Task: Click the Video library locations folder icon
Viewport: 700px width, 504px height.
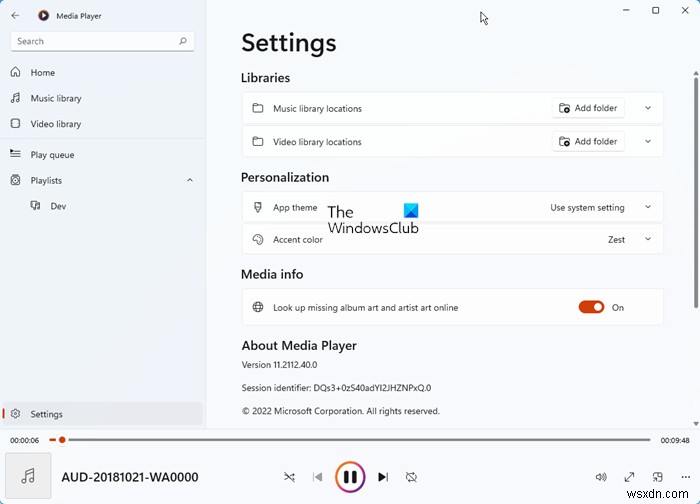Action: point(258,142)
